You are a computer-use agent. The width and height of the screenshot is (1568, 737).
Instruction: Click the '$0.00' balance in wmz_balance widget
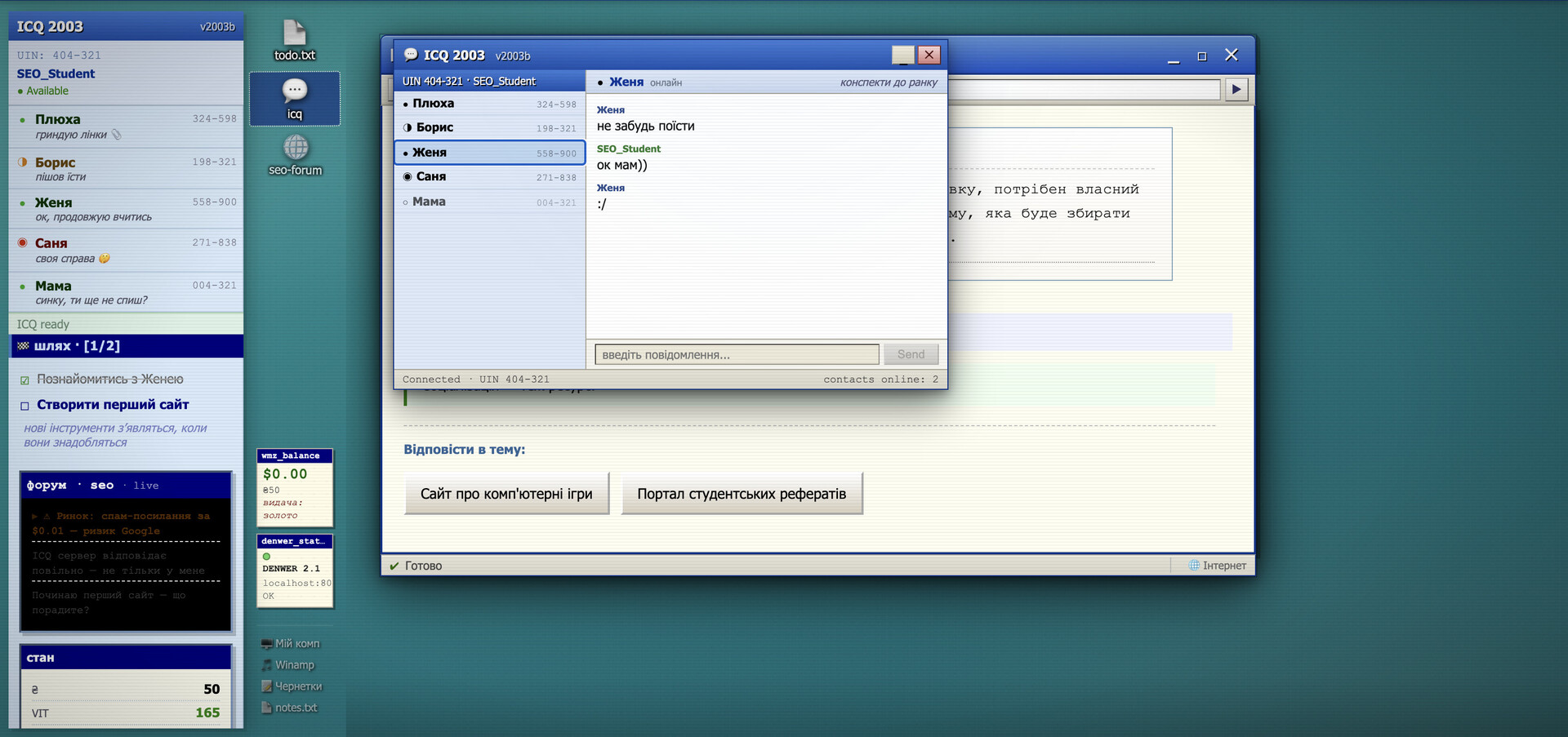285,473
